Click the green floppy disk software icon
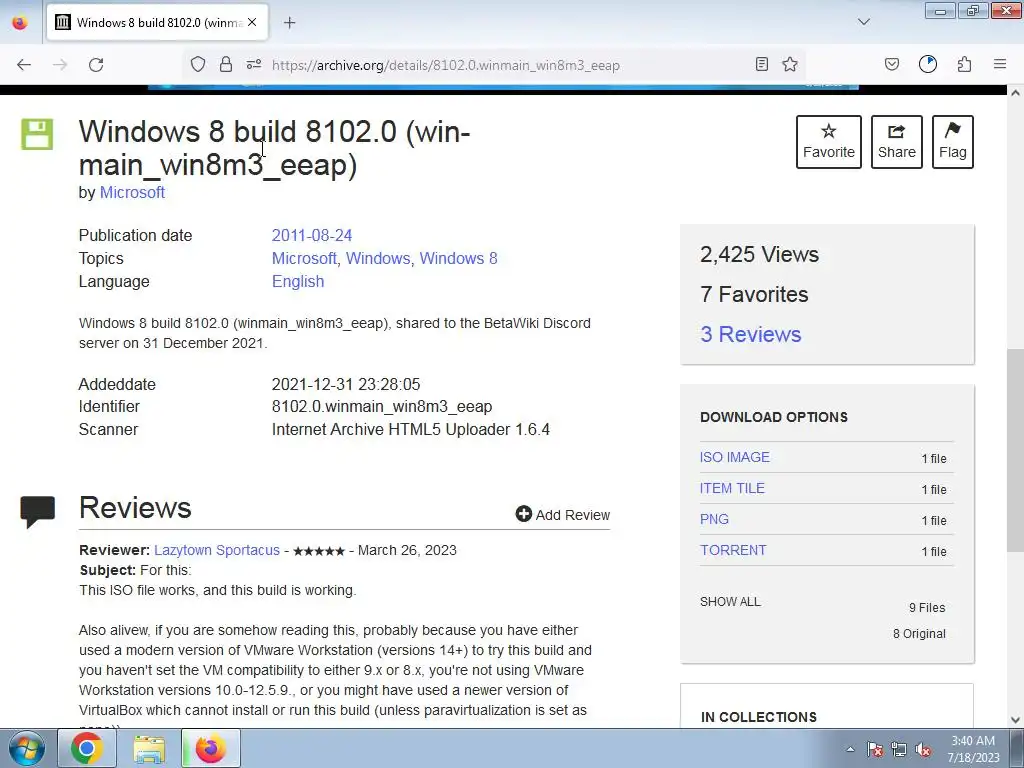 tap(37, 134)
